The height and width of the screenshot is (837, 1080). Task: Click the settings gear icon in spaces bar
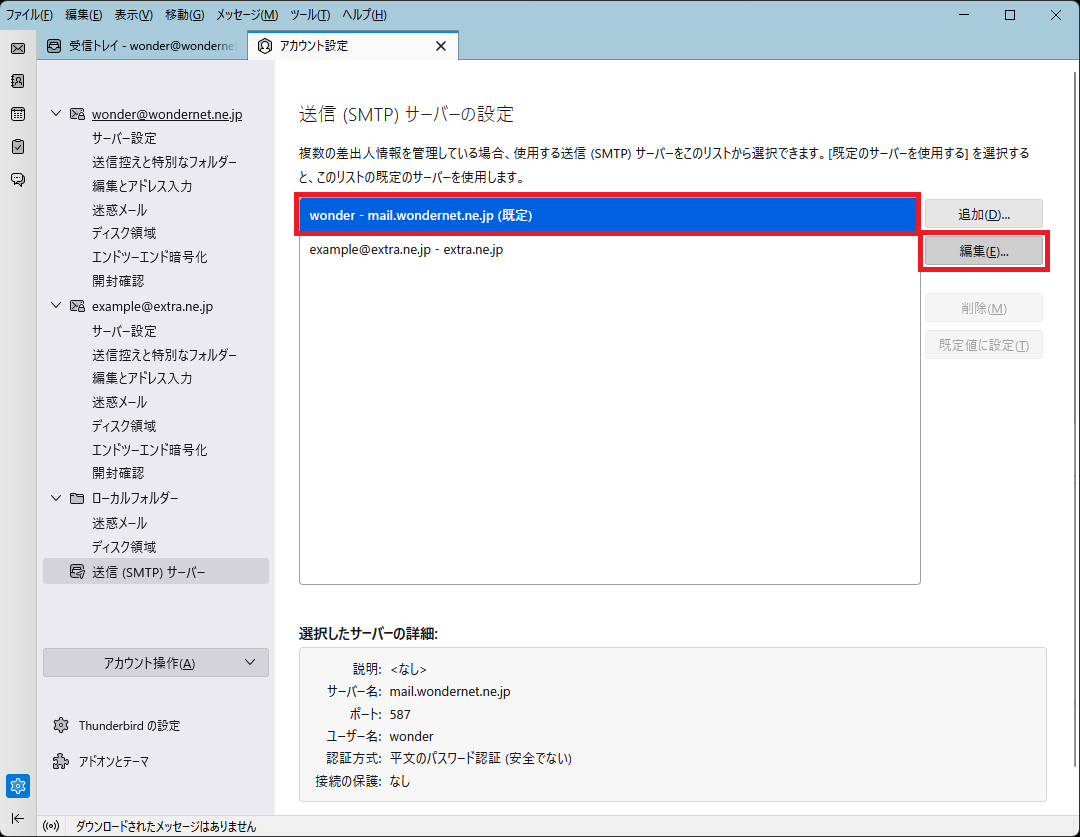pyautogui.click(x=18, y=785)
